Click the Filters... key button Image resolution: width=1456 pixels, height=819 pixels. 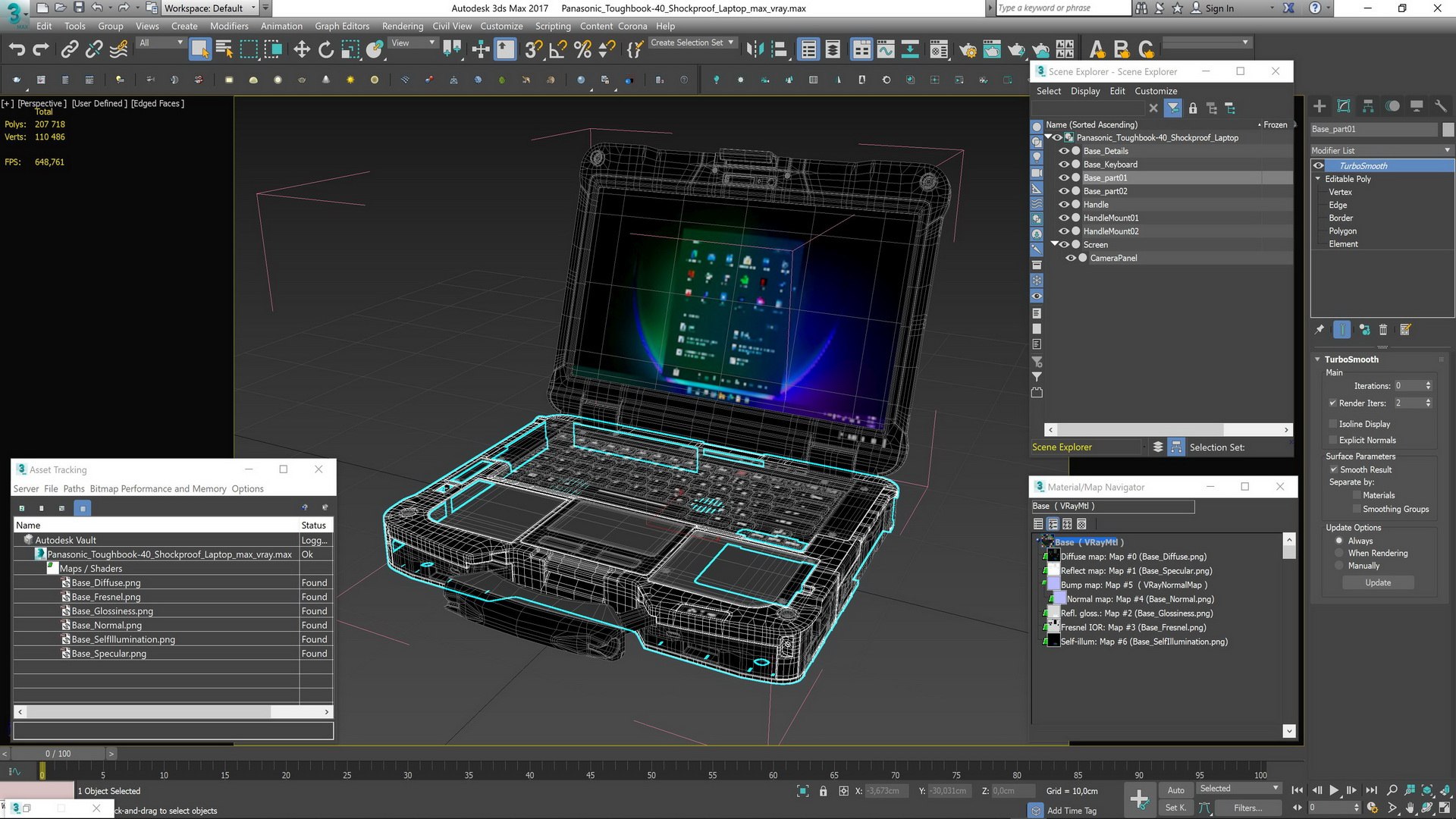(1247, 808)
